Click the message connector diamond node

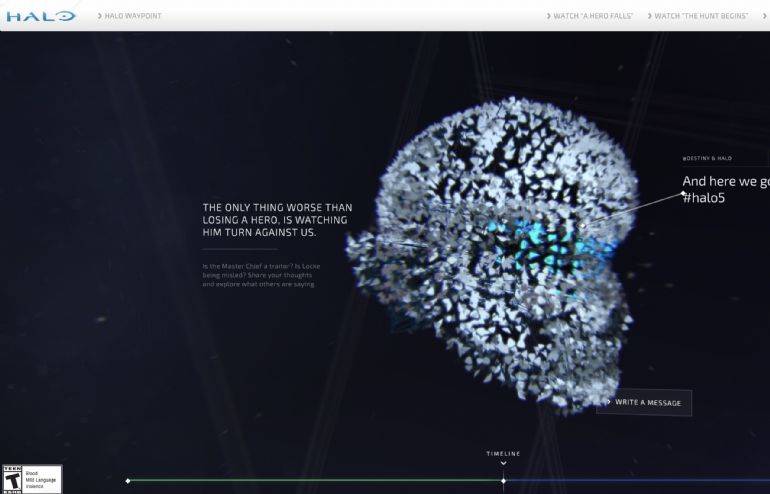(683, 193)
